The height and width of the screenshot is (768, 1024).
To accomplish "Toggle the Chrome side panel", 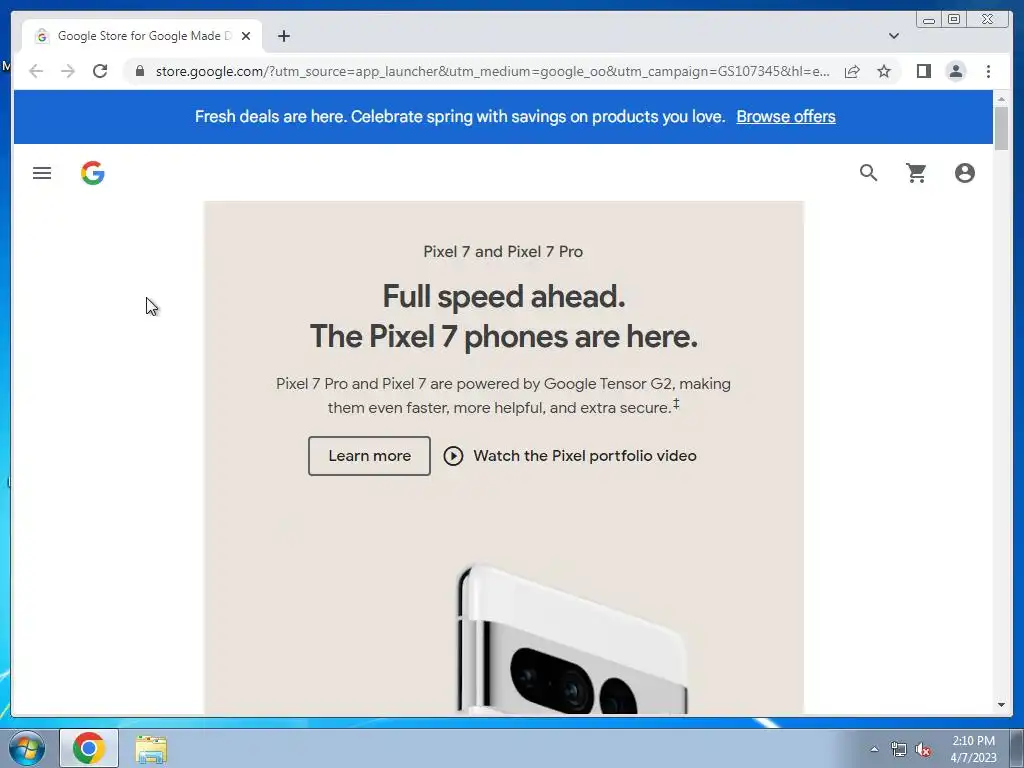I will coord(923,71).
